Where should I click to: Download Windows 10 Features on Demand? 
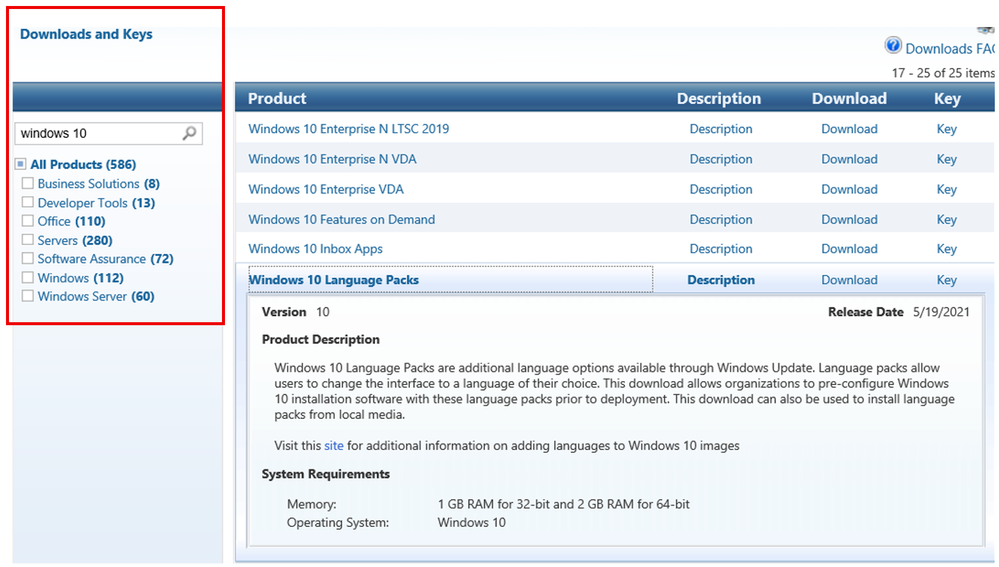(849, 219)
